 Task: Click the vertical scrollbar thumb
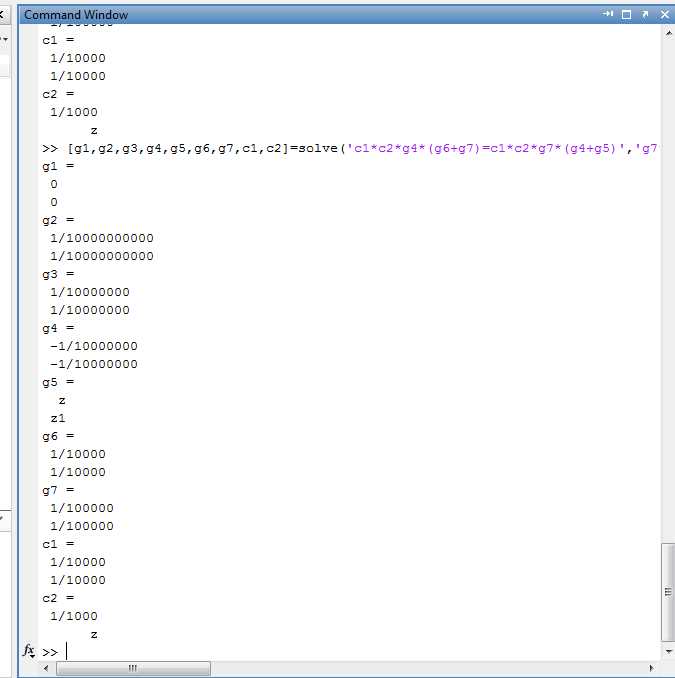(x=668, y=592)
